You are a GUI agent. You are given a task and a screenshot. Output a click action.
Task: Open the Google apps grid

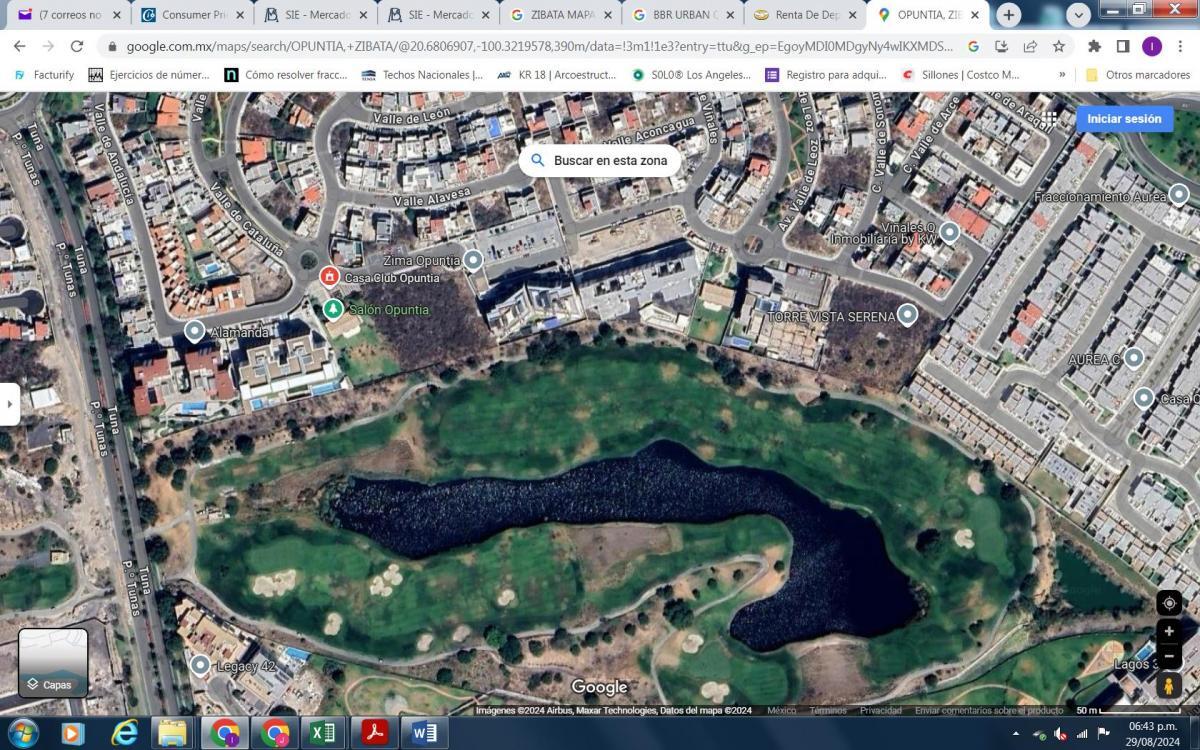click(1050, 118)
